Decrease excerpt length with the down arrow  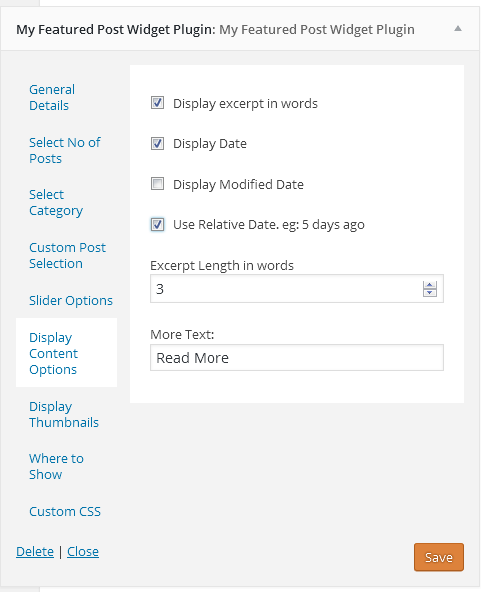(x=430, y=293)
